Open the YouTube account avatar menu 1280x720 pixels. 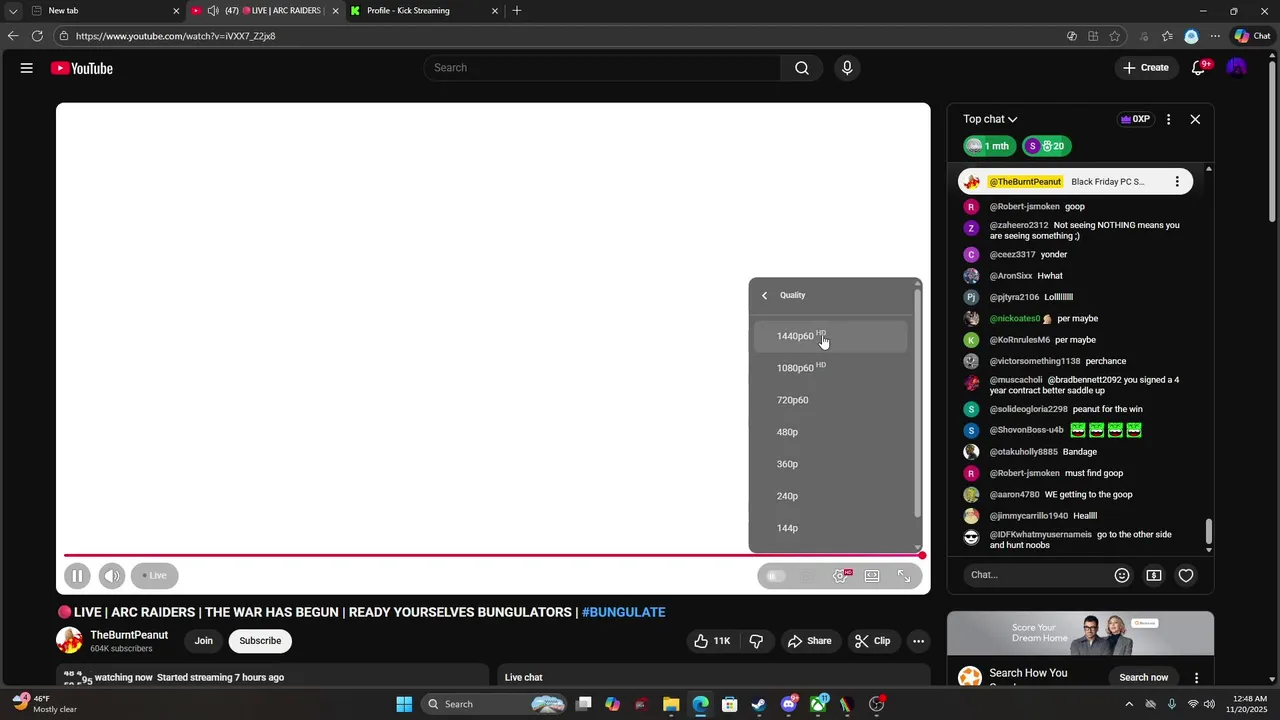click(1237, 68)
